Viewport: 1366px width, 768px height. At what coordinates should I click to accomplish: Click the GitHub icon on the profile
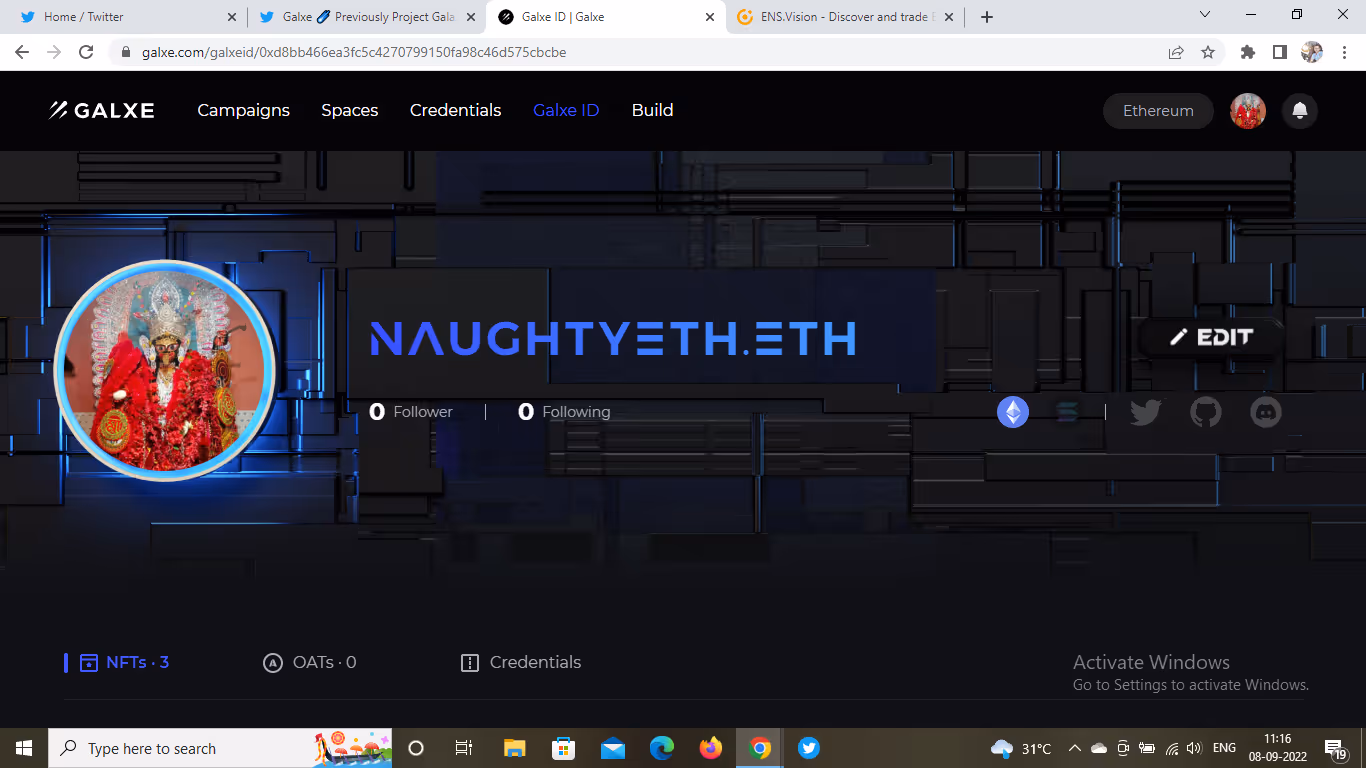1206,412
